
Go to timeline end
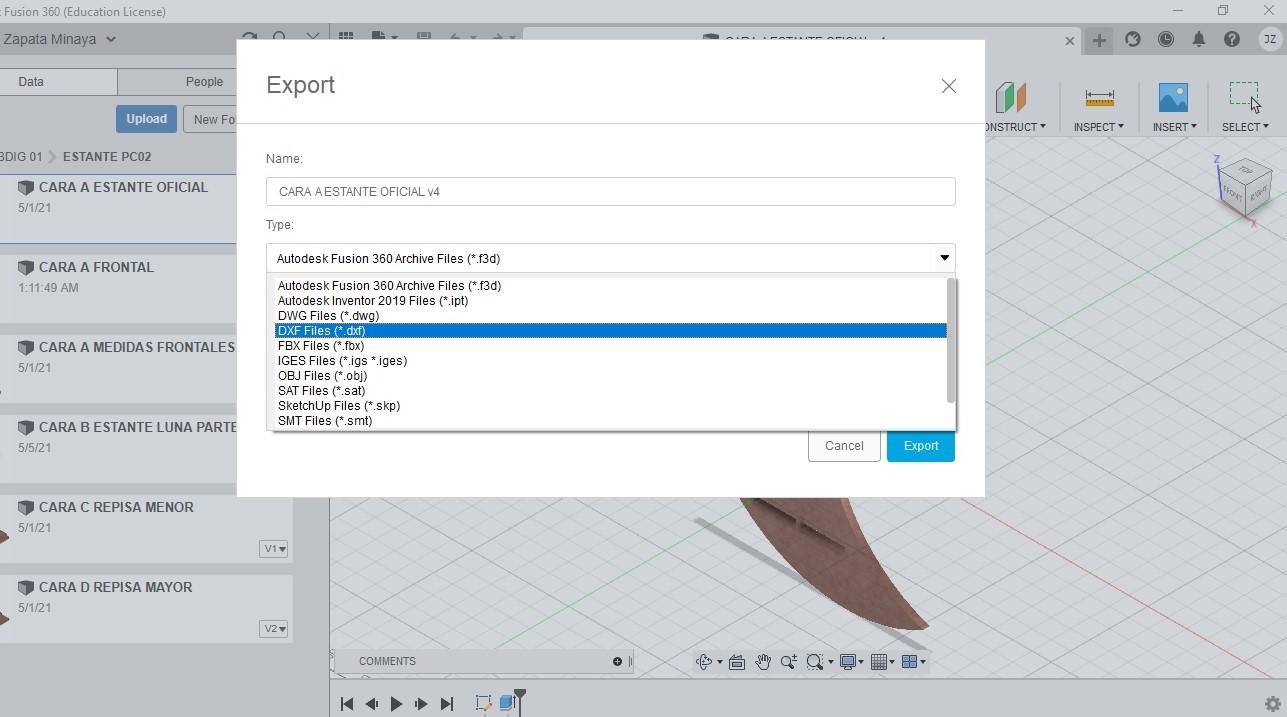pyautogui.click(x=447, y=704)
